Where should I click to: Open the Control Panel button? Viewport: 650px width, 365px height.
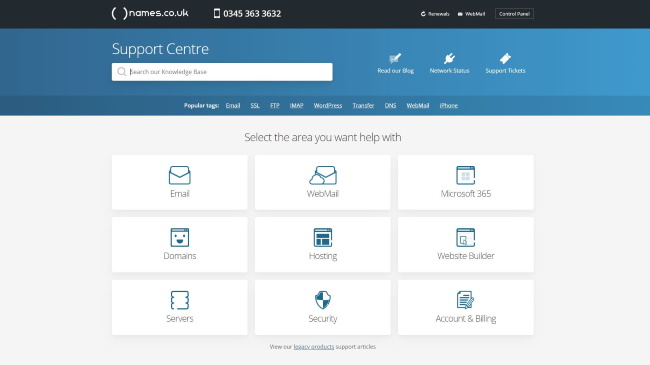(514, 14)
